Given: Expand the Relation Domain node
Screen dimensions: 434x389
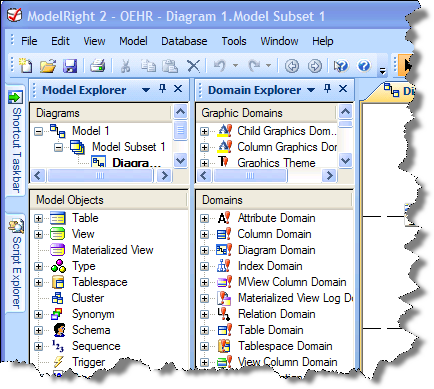Looking at the screenshot, I should 204,314.
